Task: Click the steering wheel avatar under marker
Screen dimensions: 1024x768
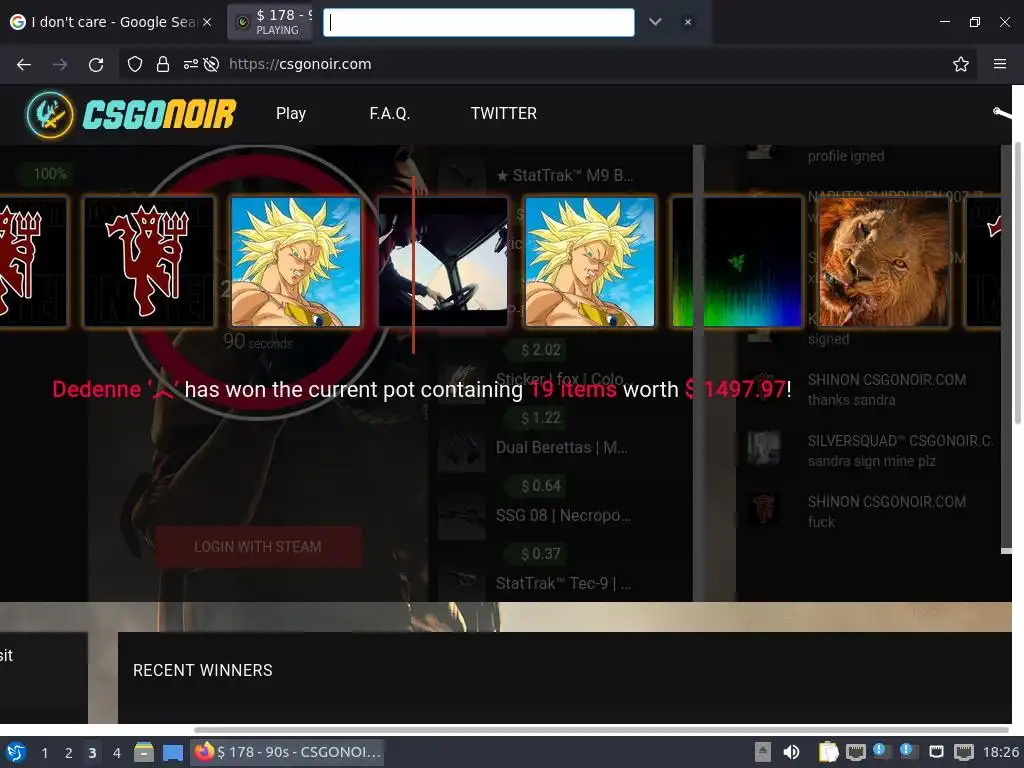Action: click(443, 261)
